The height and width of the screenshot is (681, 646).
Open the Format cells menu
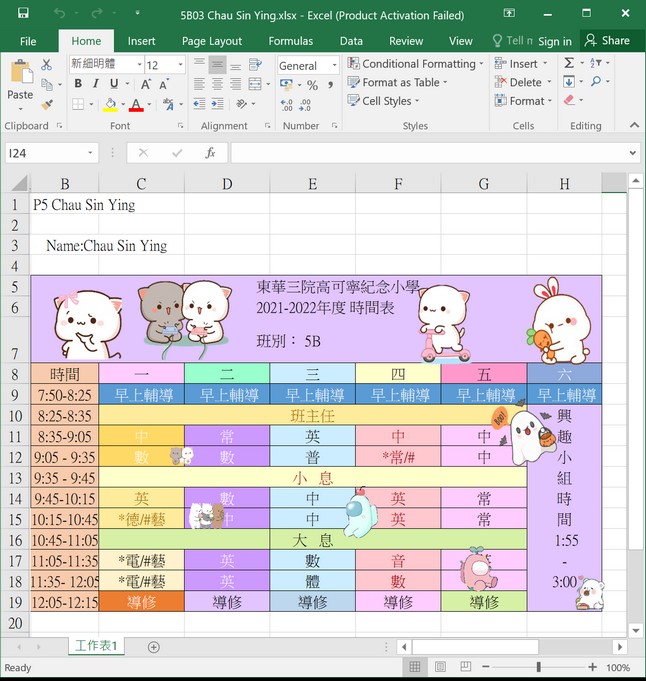point(523,101)
